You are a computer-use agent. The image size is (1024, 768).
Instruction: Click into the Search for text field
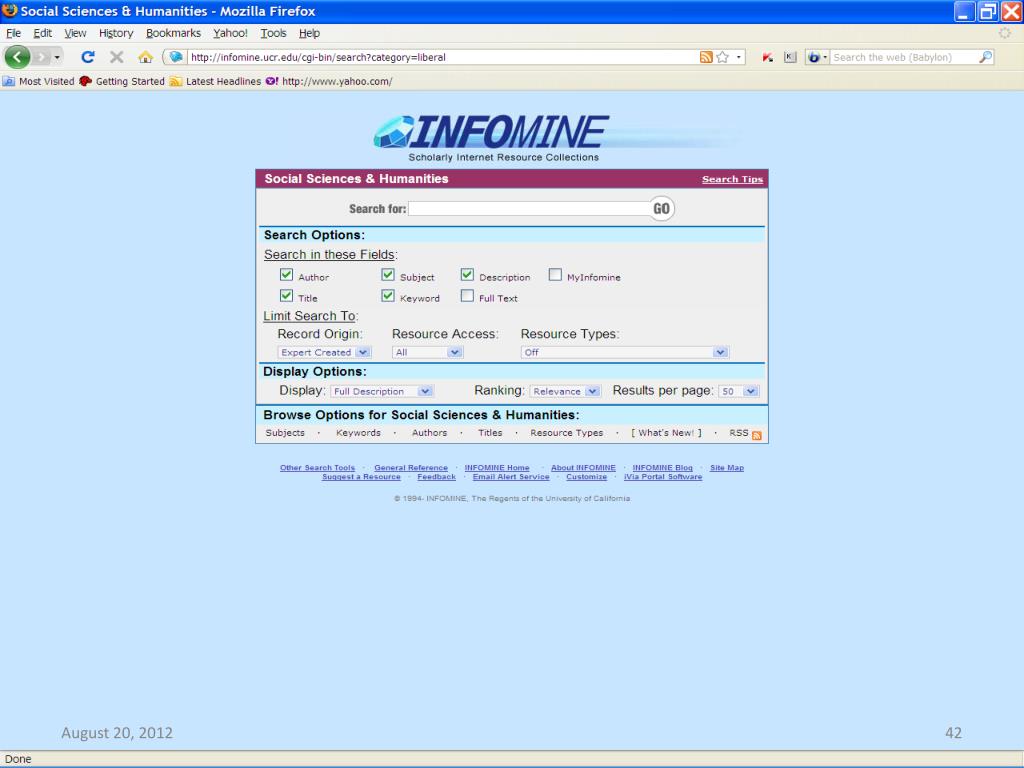point(529,208)
